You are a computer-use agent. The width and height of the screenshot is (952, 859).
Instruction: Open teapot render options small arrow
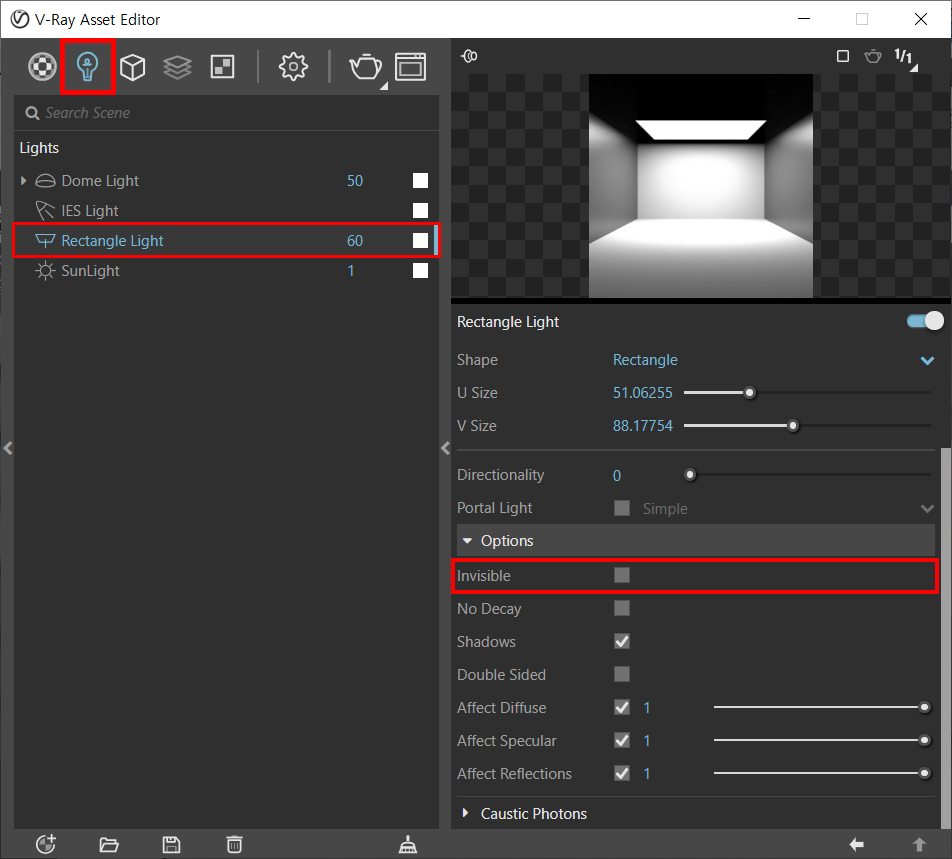(x=384, y=86)
